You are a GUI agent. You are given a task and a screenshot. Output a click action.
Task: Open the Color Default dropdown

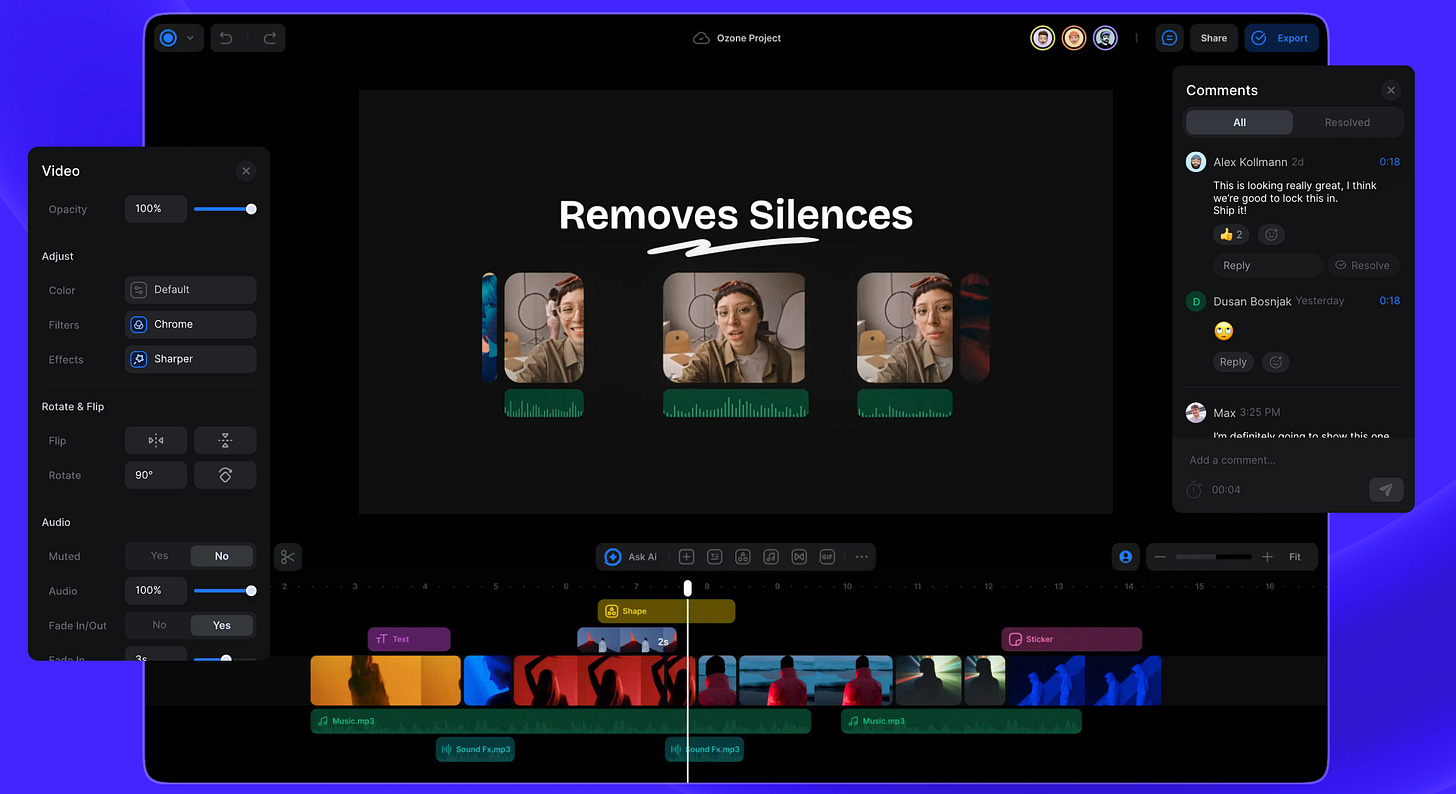click(190, 290)
